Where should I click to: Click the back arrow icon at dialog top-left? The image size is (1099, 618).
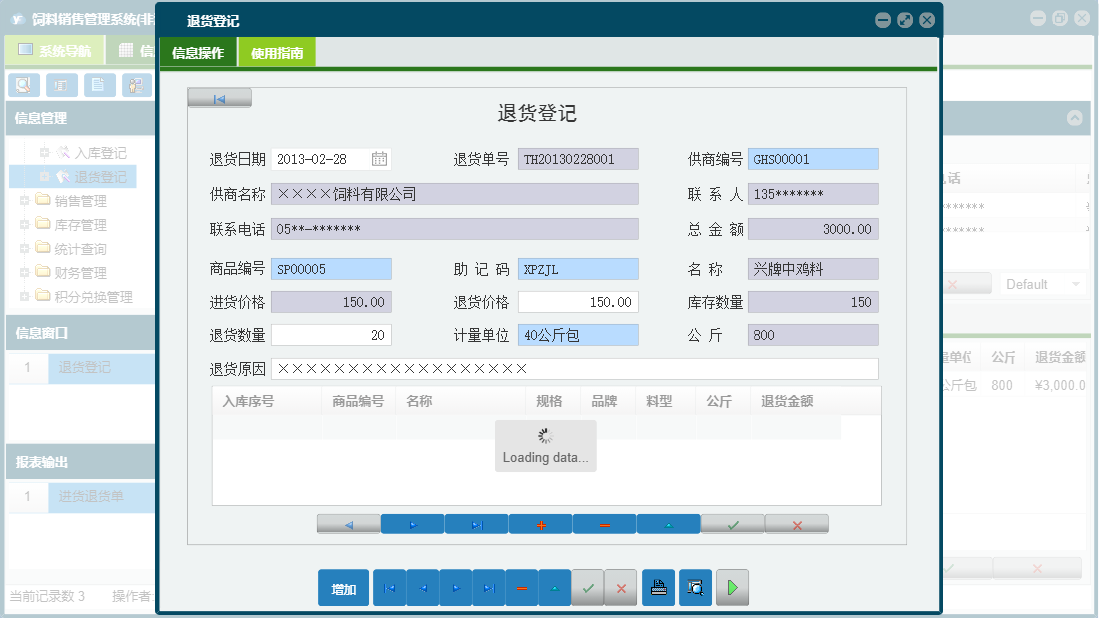pyautogui.click(x=219, y=97)
